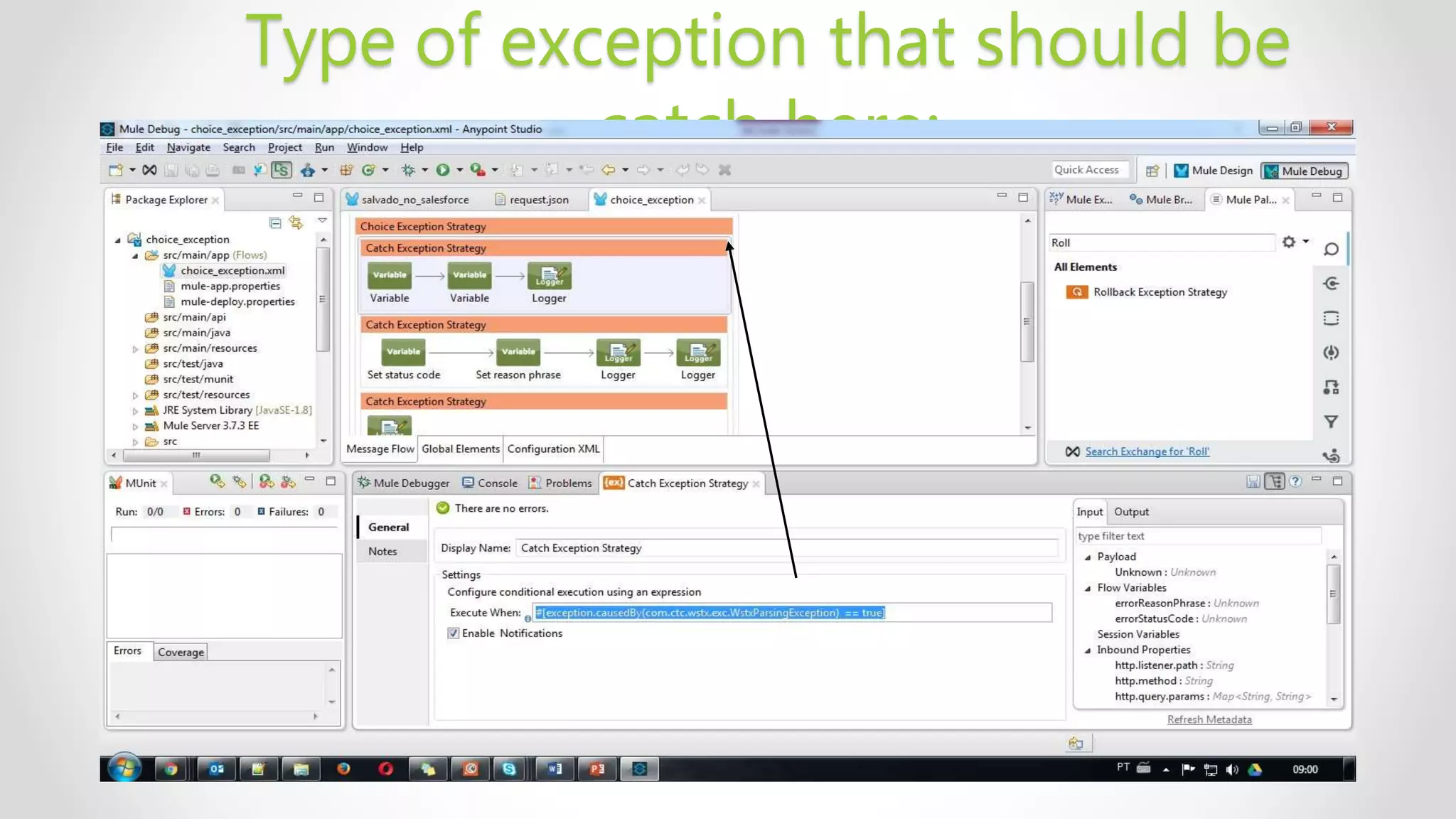Viewport: 1456px width, 819px height.
Task: Click the New wizard toolbar icon
Action: pyautogui.click(x=115, y=170)
